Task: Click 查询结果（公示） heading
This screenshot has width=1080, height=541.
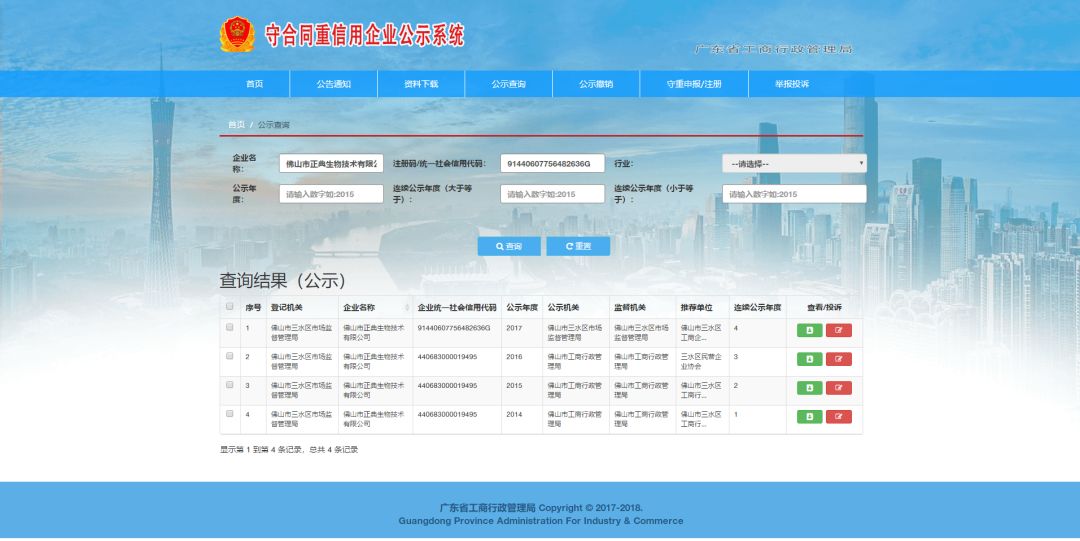Action: (283, 280)
